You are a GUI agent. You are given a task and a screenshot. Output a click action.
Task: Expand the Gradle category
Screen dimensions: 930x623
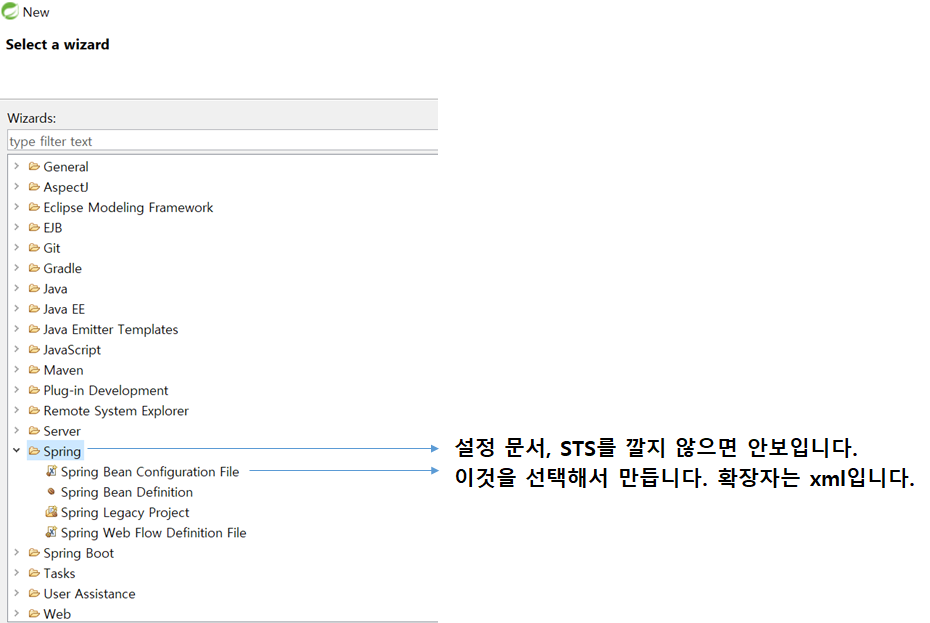tap(17, 268)
